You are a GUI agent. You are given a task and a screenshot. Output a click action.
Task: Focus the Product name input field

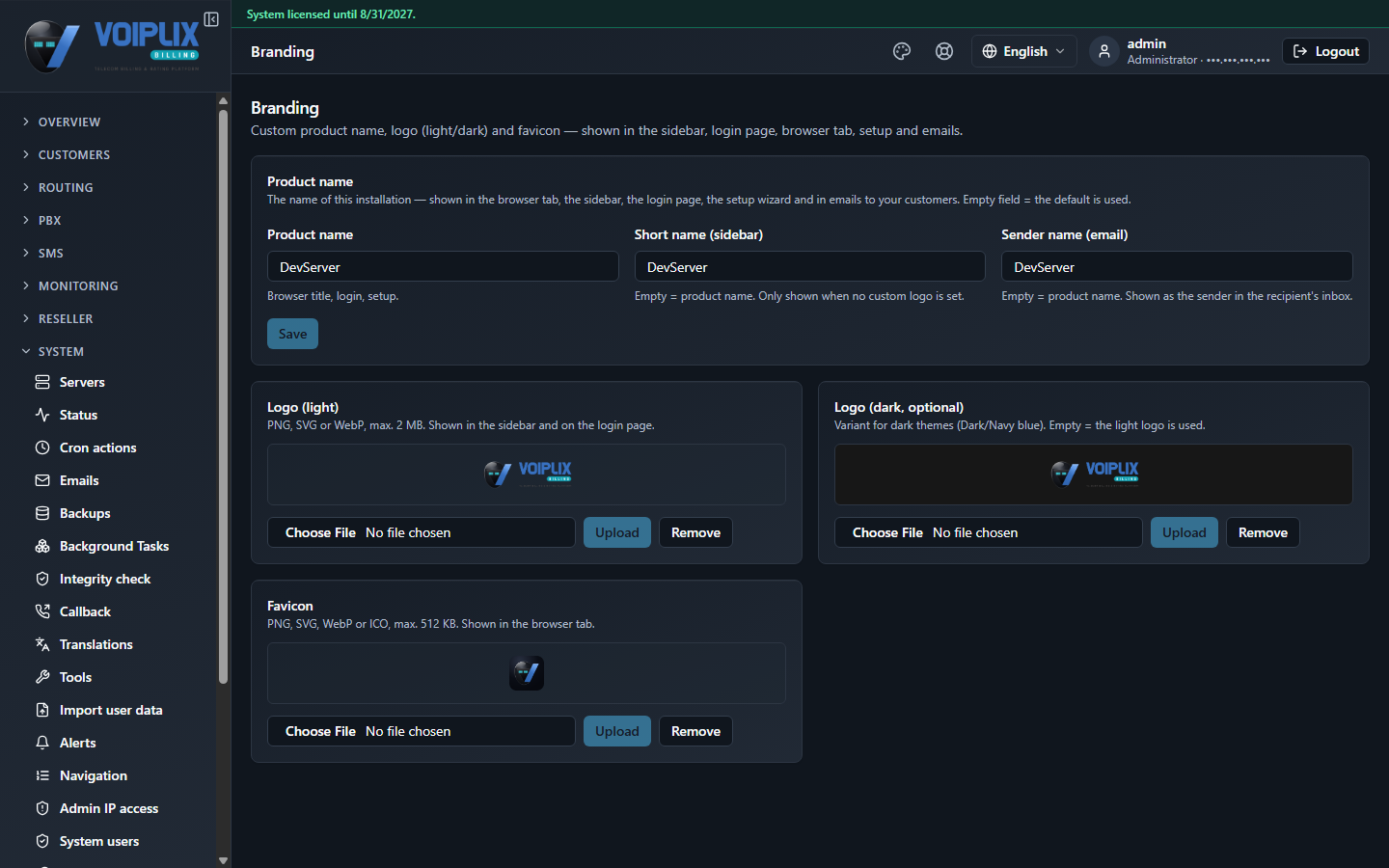[443, 266]
